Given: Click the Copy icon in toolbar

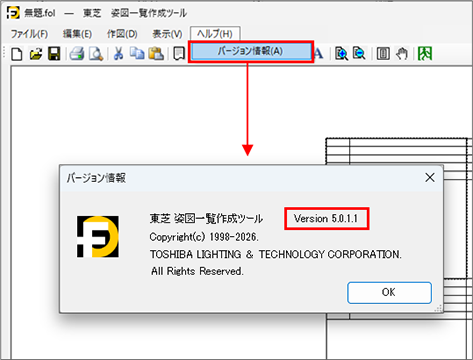Looking at the screenshot, I should pos(137,54).
